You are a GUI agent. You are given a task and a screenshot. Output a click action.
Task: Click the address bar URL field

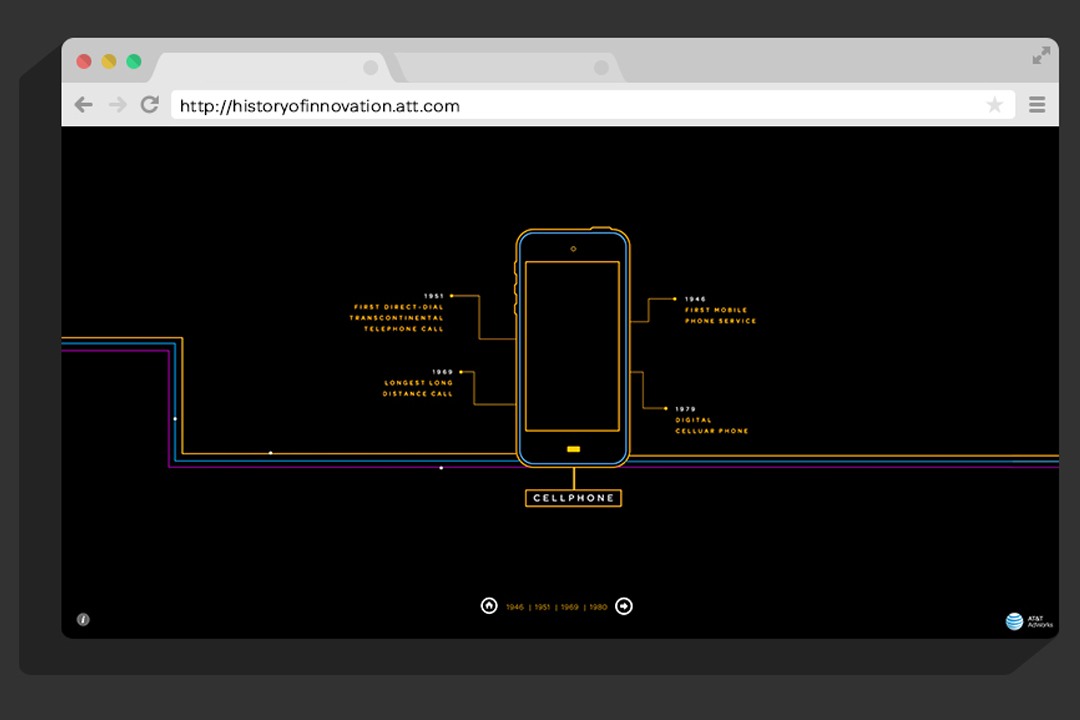coord(592,105)
